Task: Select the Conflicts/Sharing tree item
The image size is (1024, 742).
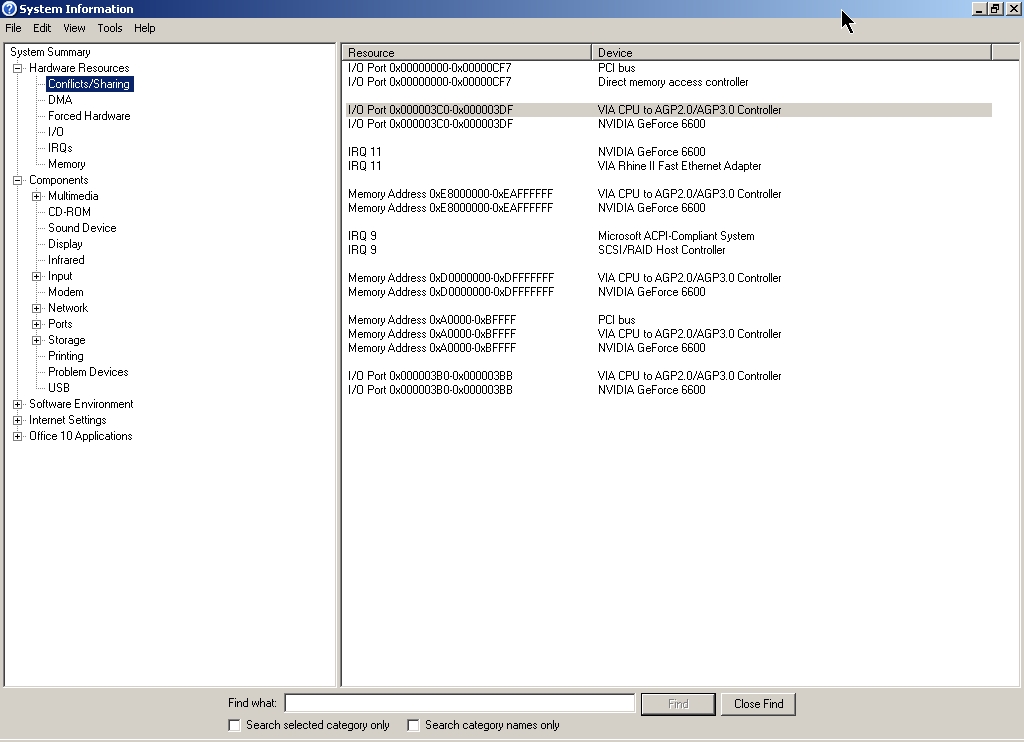Action: (89, 84)
